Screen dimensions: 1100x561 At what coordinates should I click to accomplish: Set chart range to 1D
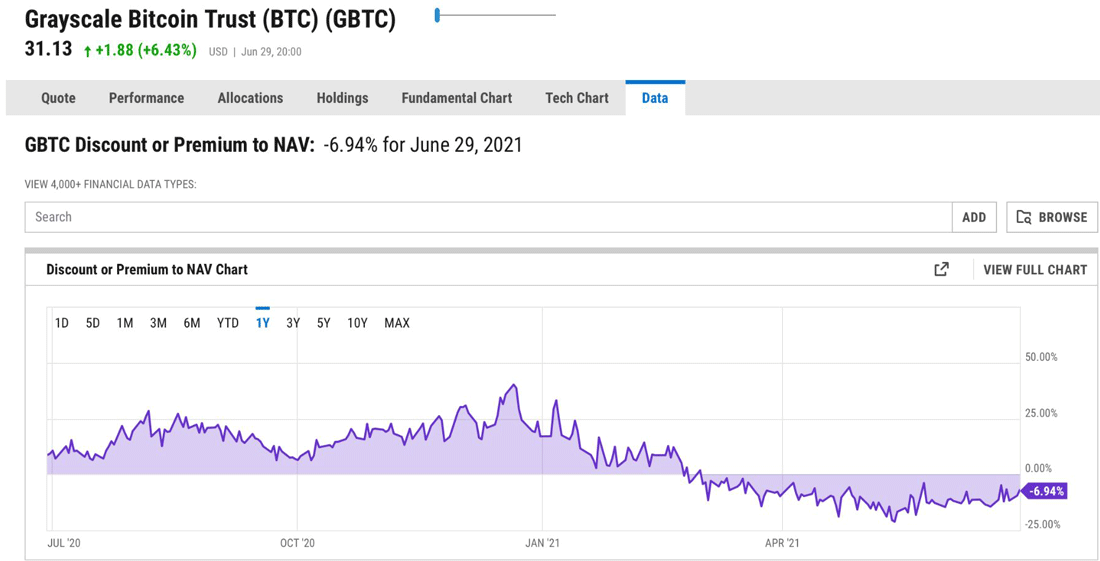click(62, 323)
